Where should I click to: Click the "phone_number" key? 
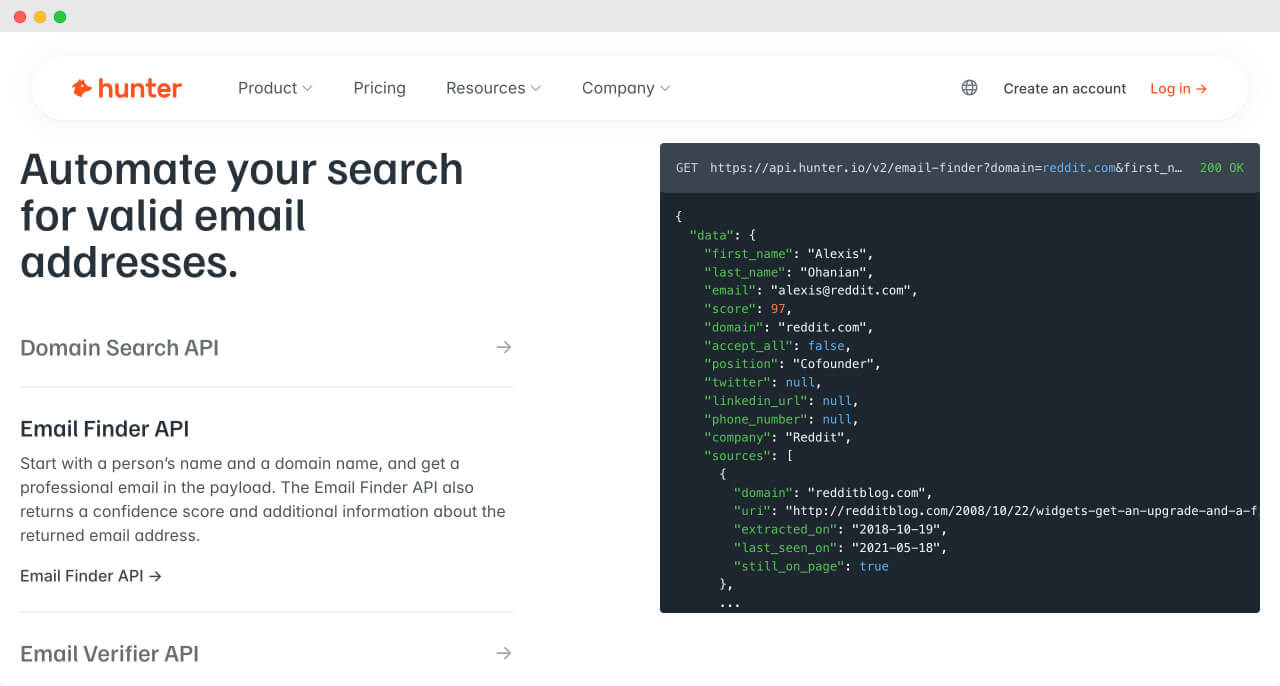pos(755,419)
